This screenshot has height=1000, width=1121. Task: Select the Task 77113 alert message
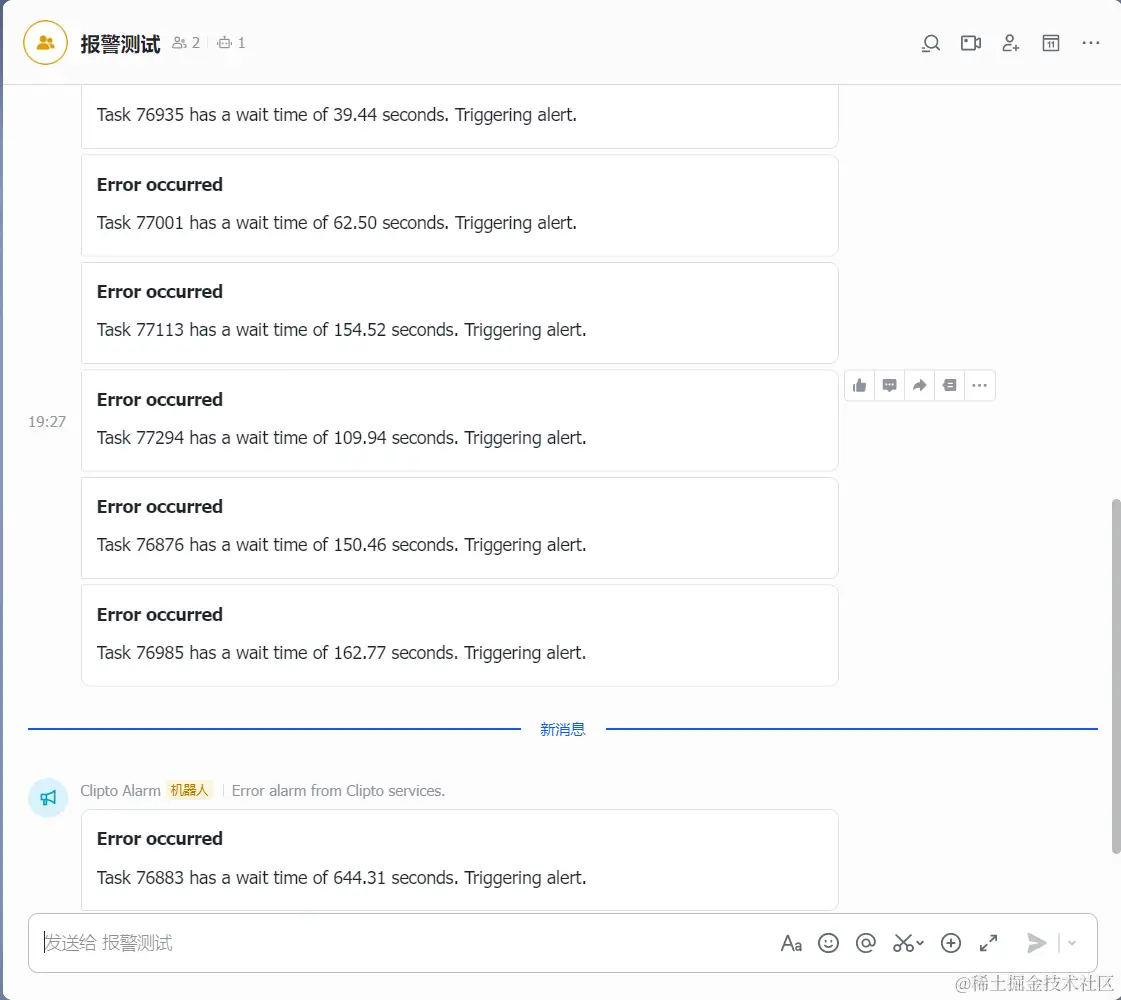[x=460, y=313]
